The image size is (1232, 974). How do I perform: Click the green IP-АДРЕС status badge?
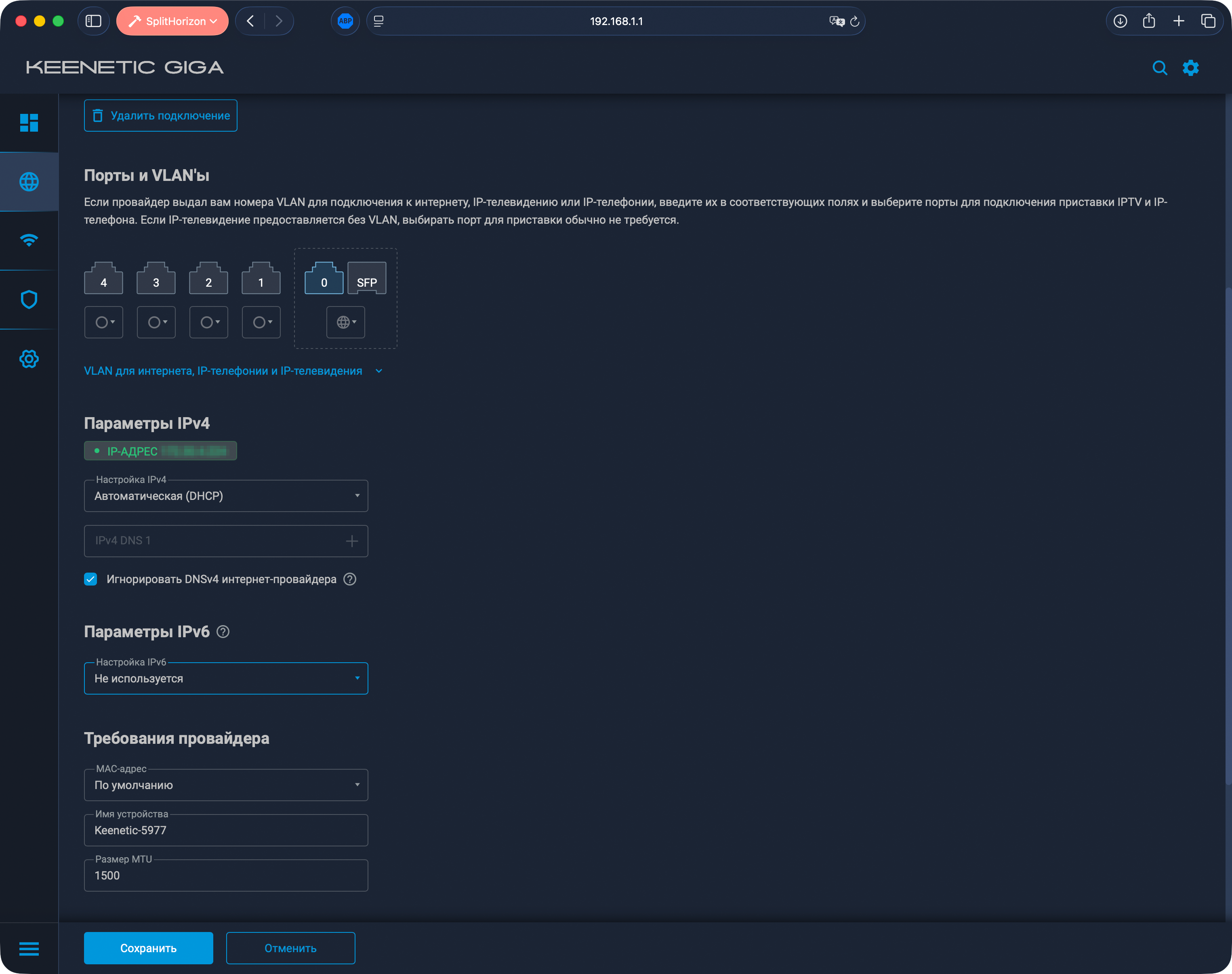tap(160, 451)
